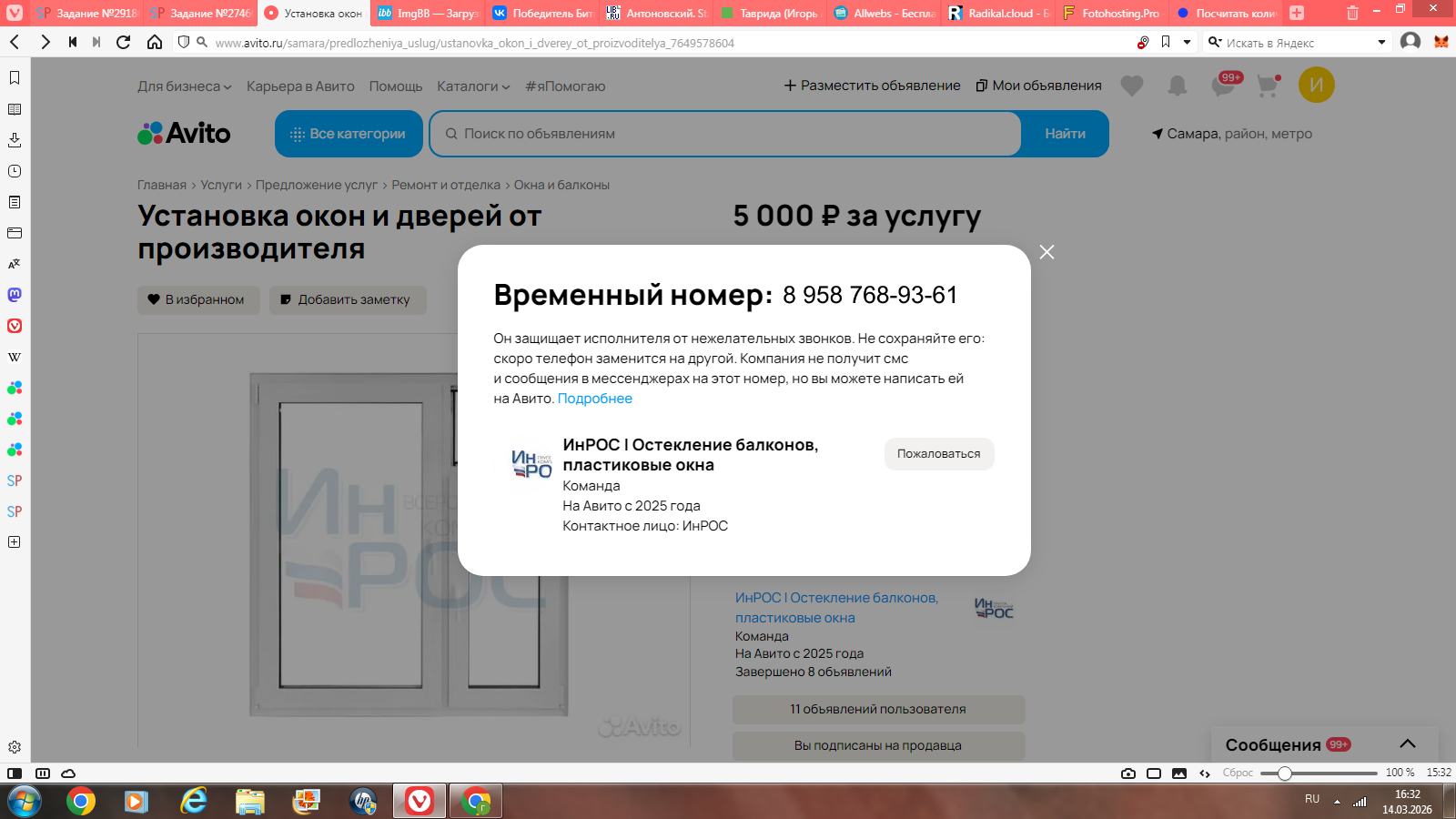Image resolution: width=1456 pixels, height=819 pixels.
Task: Click 'Разместить объявление'
Action: 873,86
